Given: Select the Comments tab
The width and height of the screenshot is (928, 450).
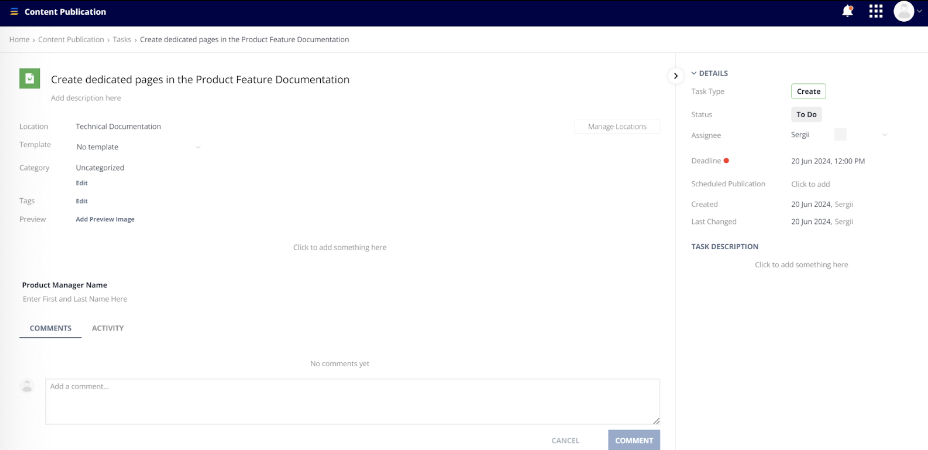Looking at the screenshot, I should tap(50, 328).
